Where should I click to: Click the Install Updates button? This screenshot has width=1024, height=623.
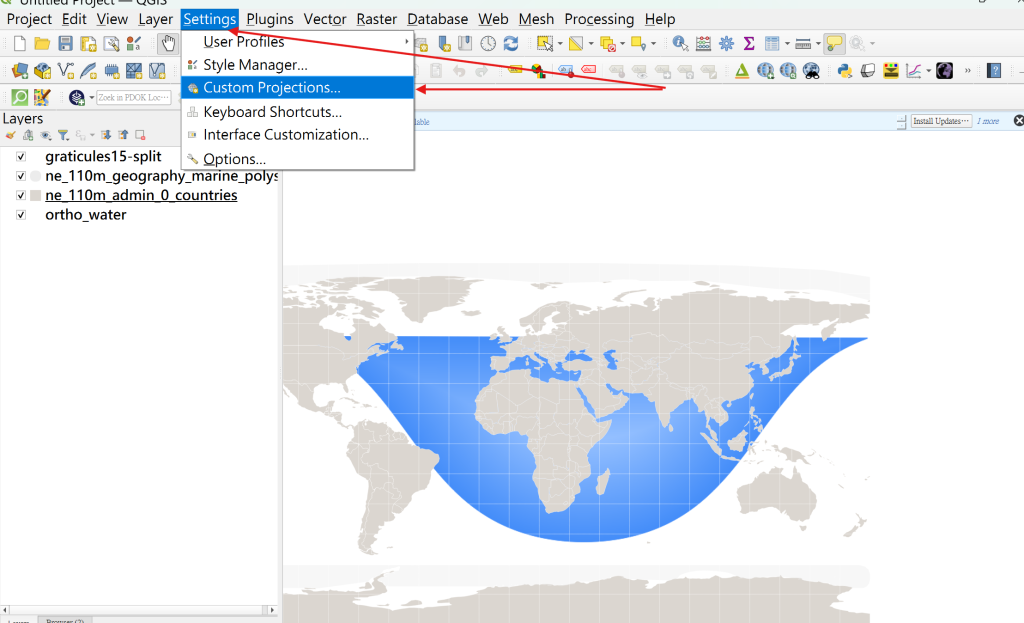pos(940,121)
